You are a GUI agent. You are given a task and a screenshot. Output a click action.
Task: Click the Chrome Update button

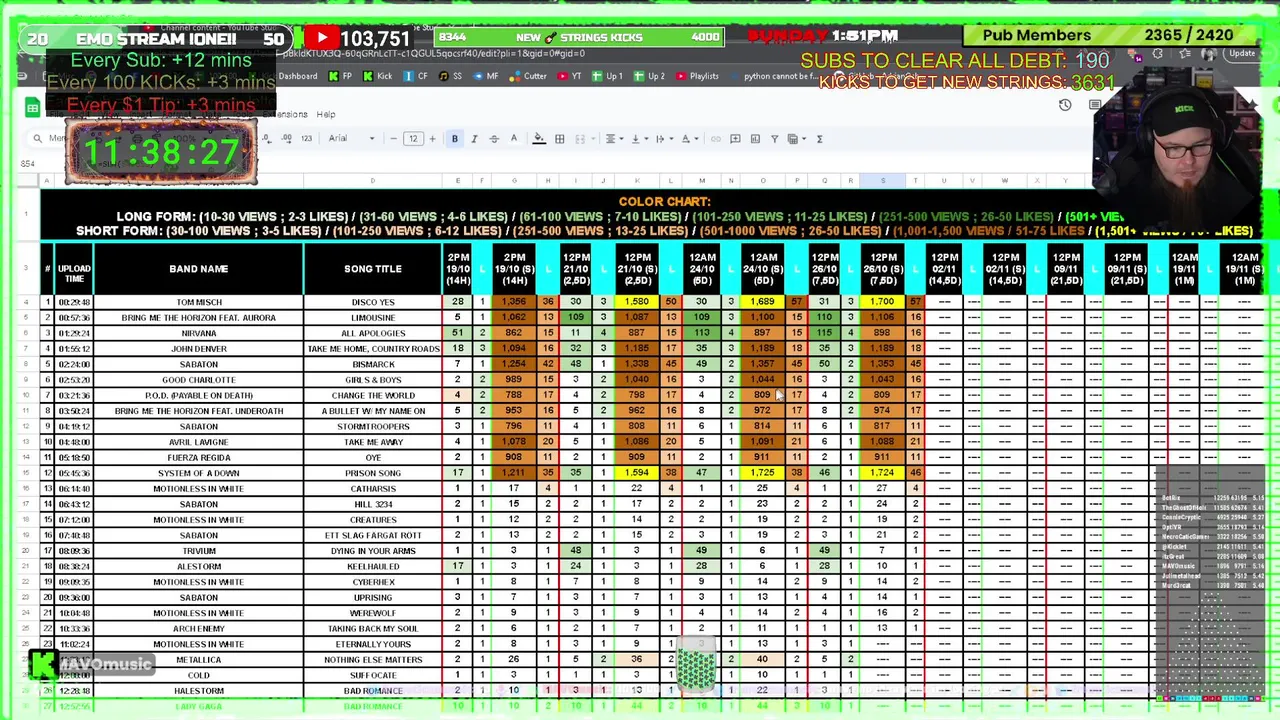[1243, 54]
